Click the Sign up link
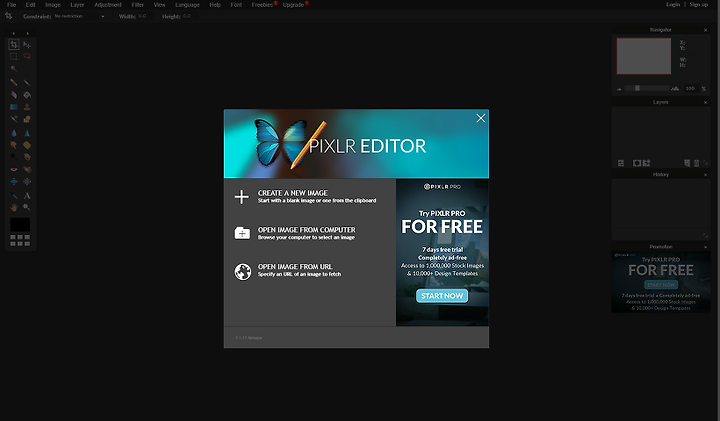720x421 pixels. 698,4
